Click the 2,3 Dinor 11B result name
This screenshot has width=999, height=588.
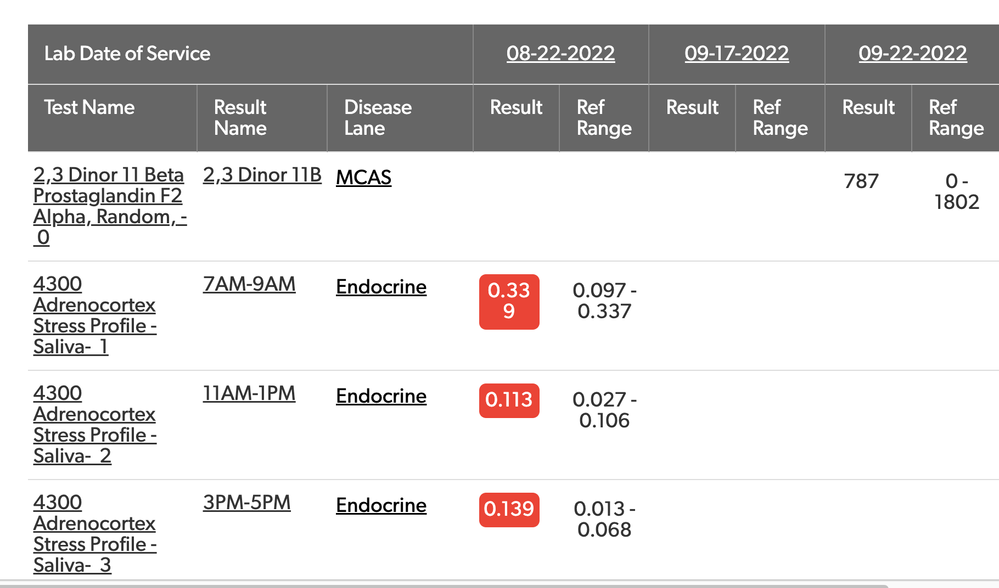coord(262,175)
